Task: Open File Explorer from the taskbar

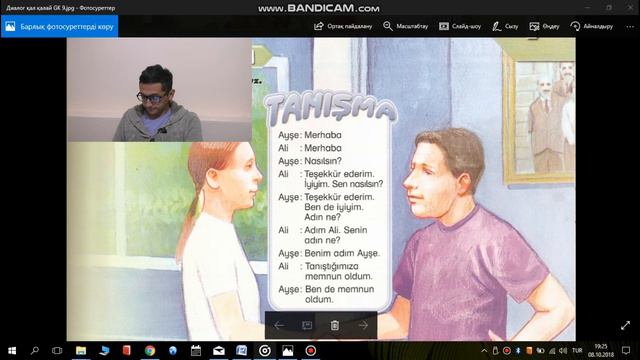Action: 81,351
